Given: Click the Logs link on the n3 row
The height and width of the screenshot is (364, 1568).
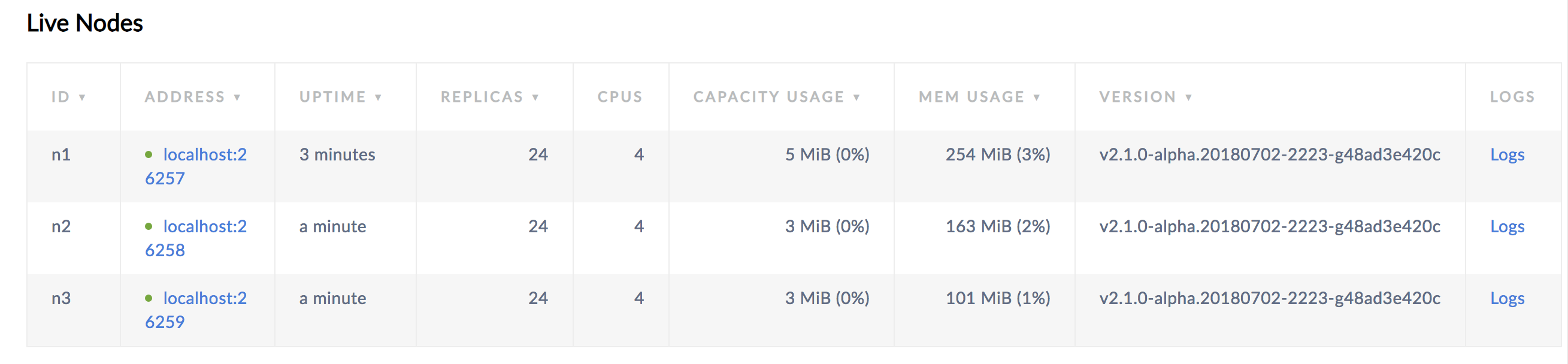Looking at the screenshot, I should (x=1508, y=298).
